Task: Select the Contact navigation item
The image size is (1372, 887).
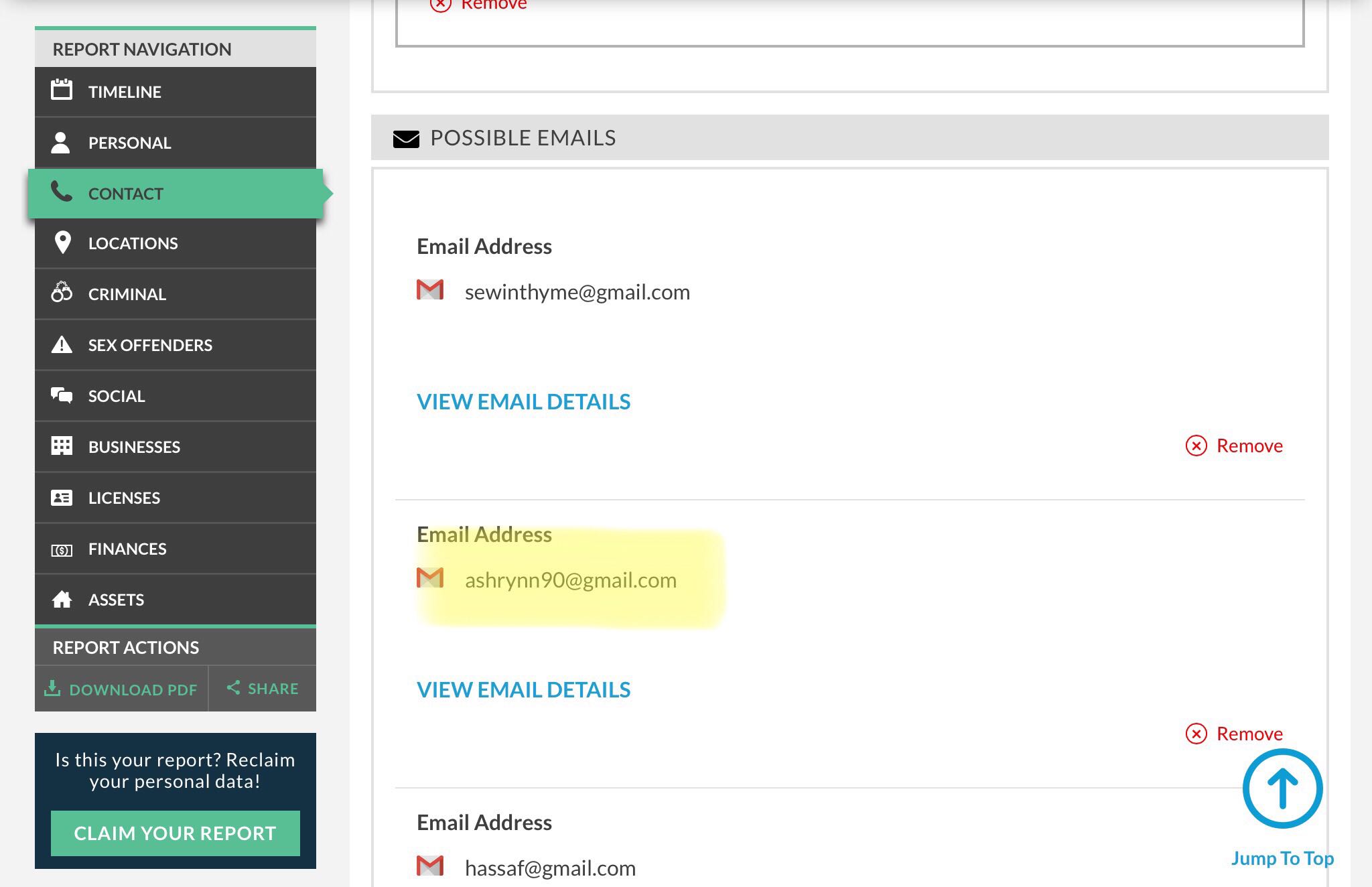Action: [x=176, y=194]
